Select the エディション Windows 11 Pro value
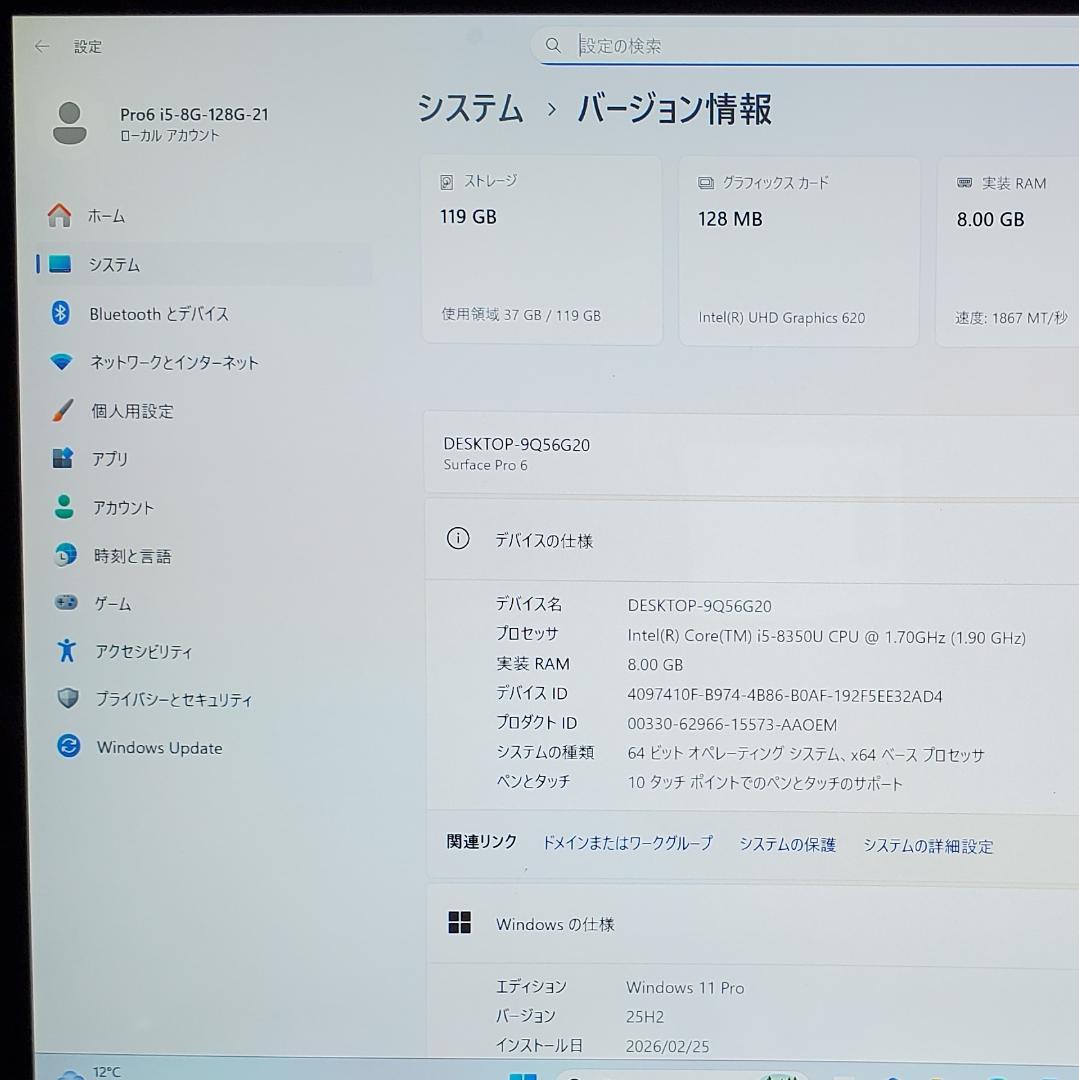The width and height of the screenshot is (1079, 1080). click(x=685, y=988)
